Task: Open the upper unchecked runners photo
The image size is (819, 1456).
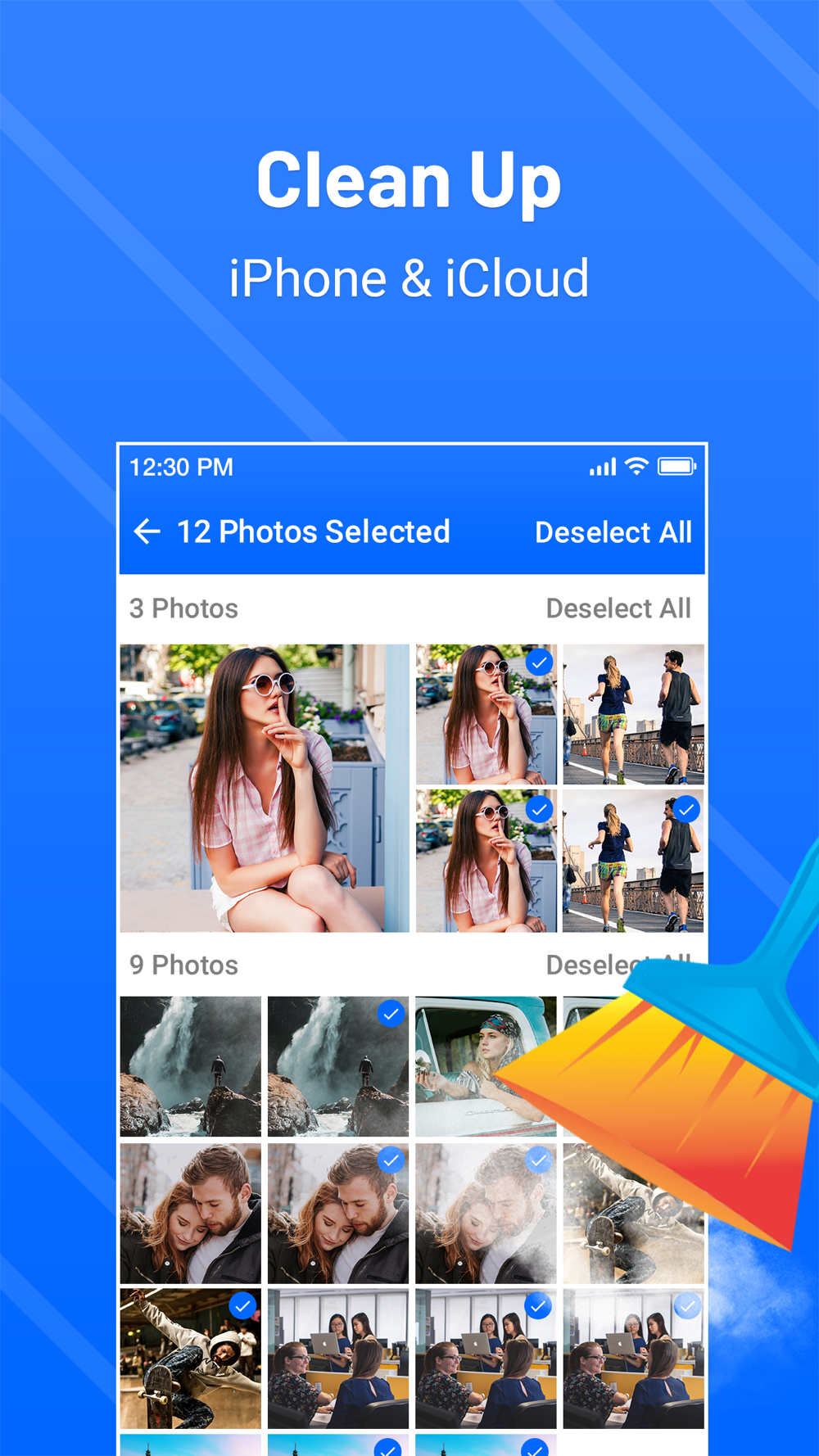Action: pos(633,714)
